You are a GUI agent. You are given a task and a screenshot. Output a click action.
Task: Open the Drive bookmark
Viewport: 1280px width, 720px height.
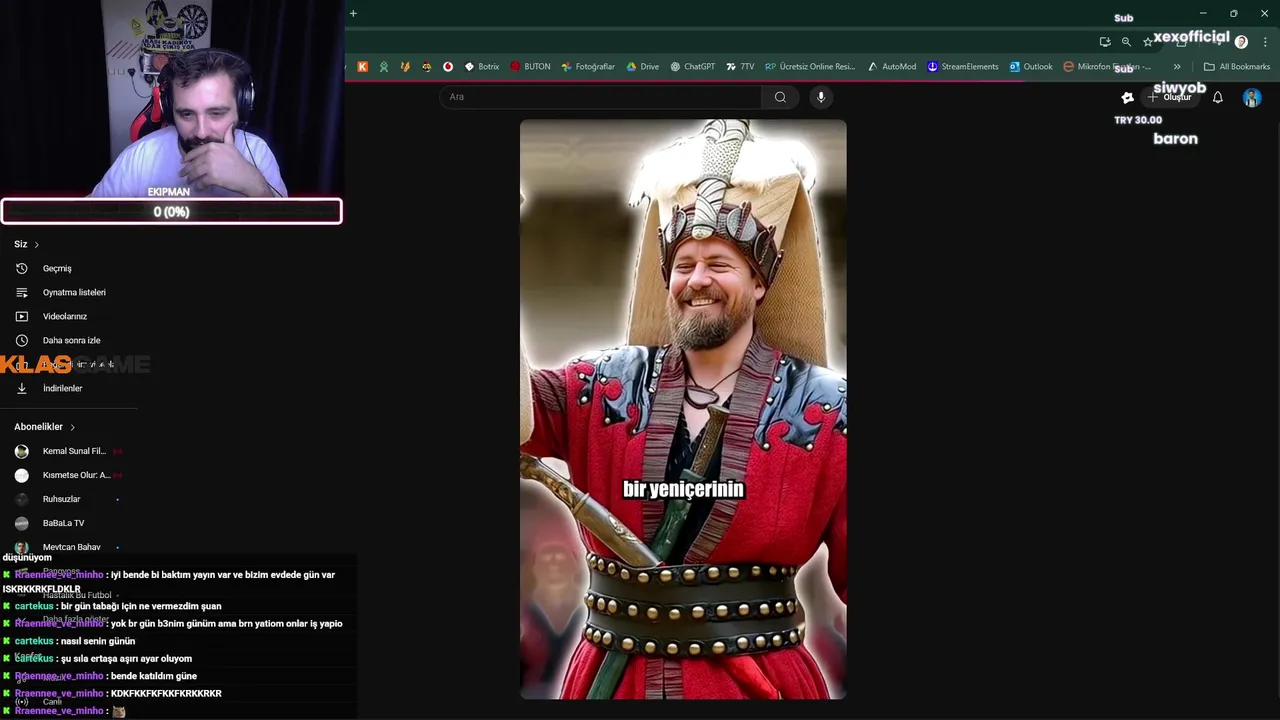pos(642,67)
